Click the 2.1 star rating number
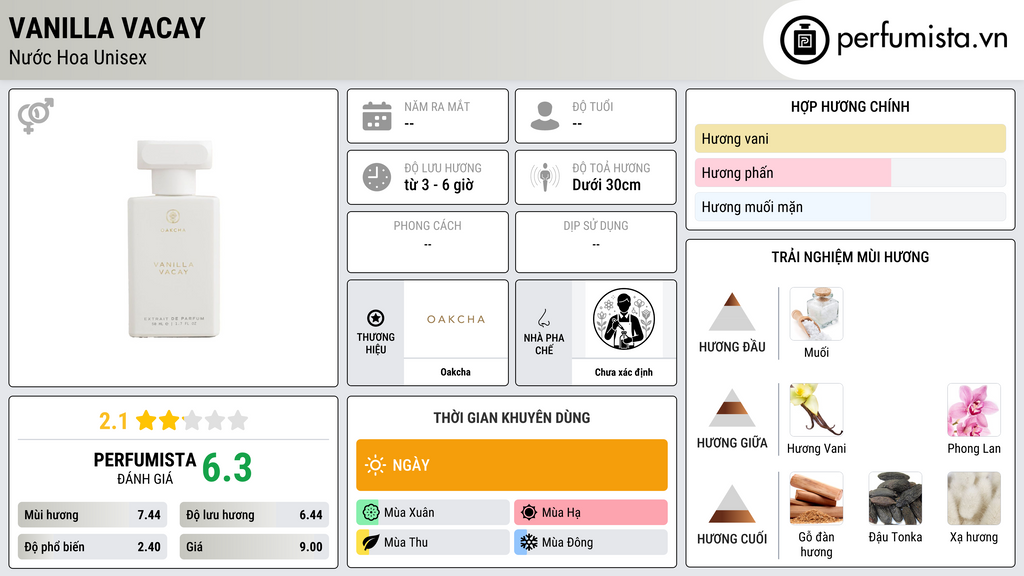1024x576 pixels. [x=113, y=421]
